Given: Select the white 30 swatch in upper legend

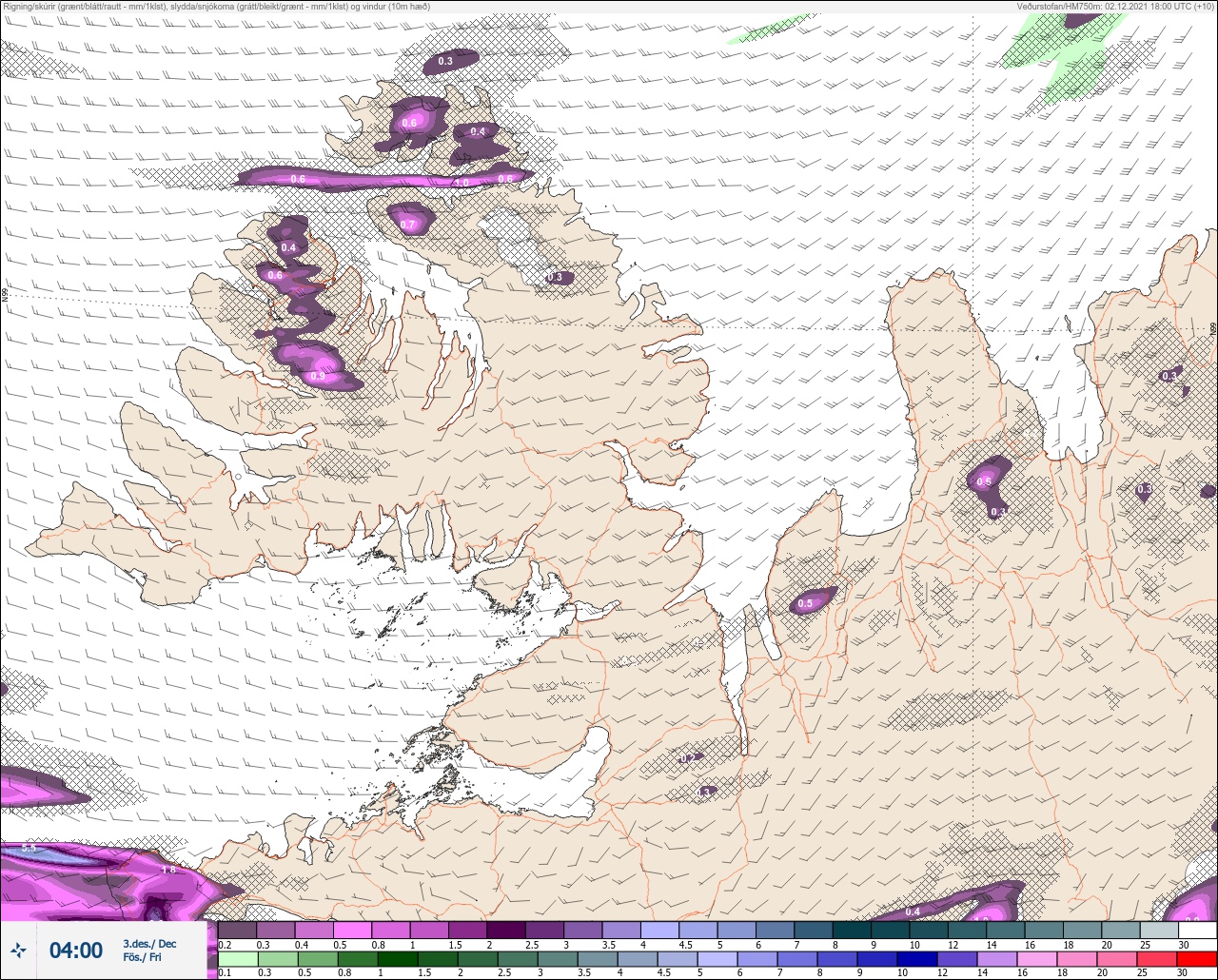Looking at the screenshot, I should point(1197,930).
